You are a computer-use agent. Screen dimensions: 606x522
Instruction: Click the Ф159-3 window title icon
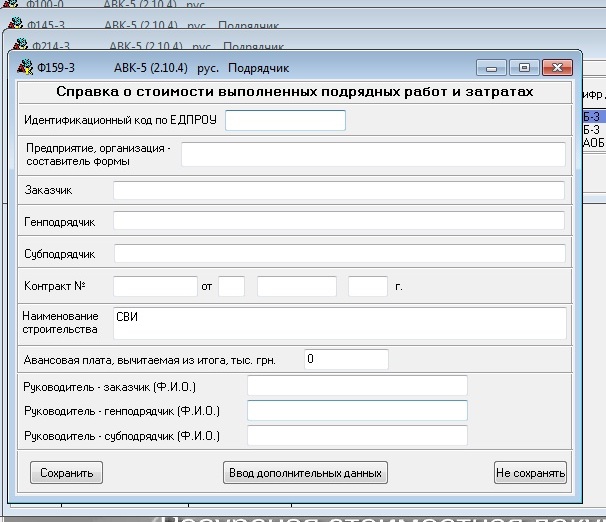pyautogui.click(x=25, y=68)
